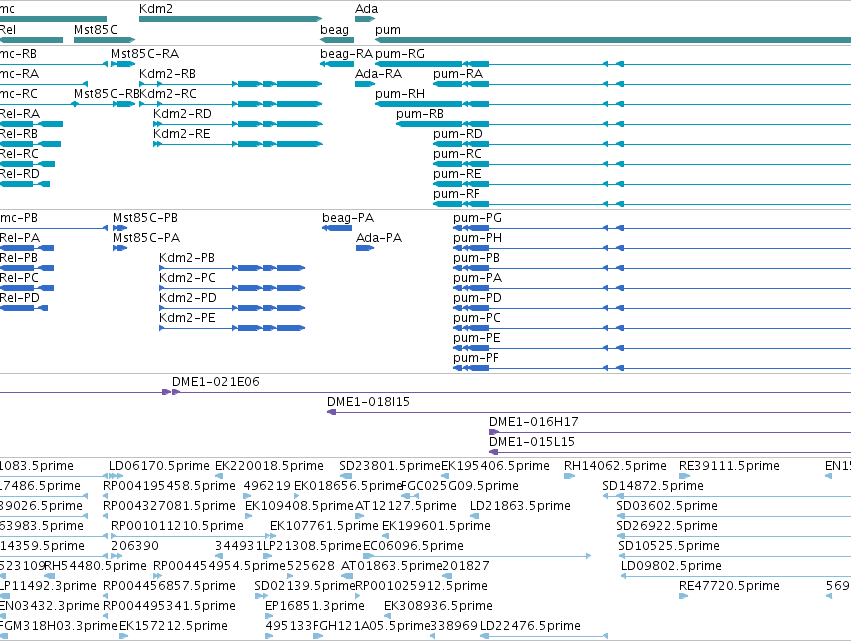This screenshot has height=641, width=851.
Task: Click the RH14062.5prime EST label
Action: (x=615, y=466)
